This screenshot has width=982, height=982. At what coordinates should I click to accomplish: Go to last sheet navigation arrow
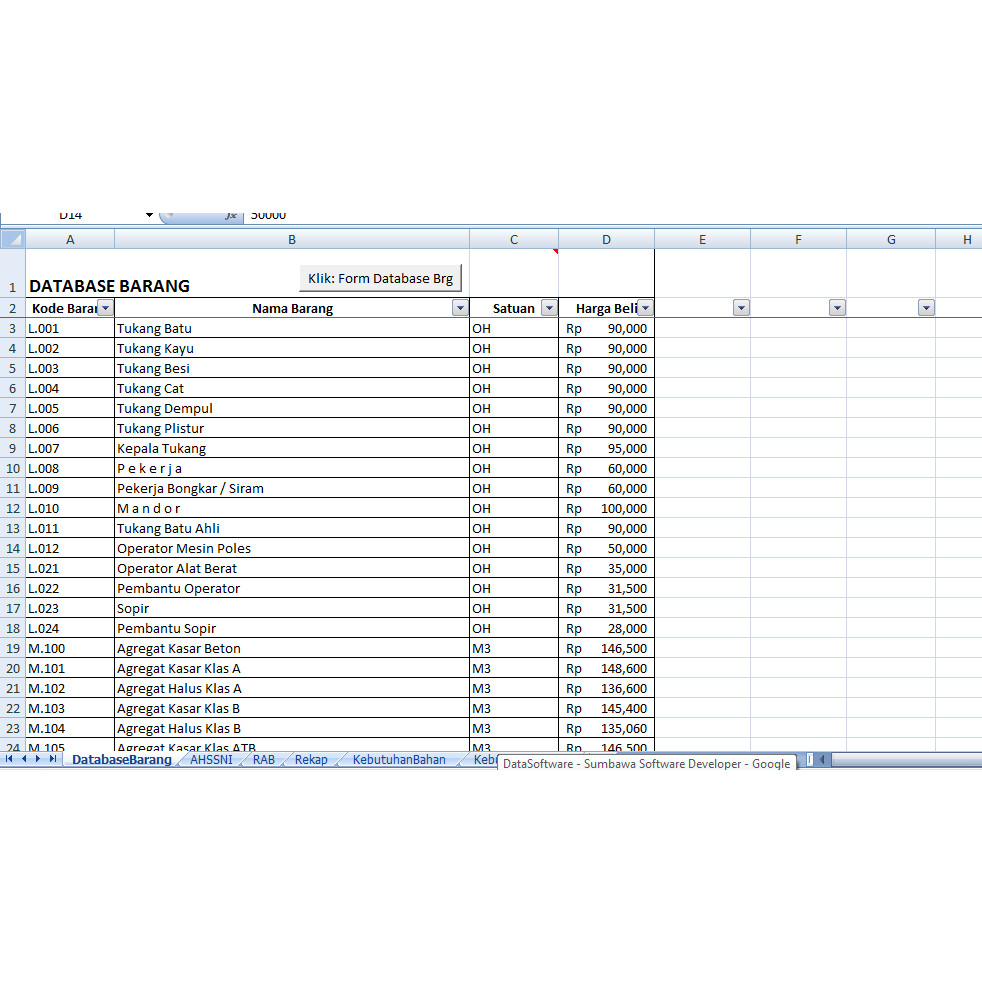pos(53,759)
